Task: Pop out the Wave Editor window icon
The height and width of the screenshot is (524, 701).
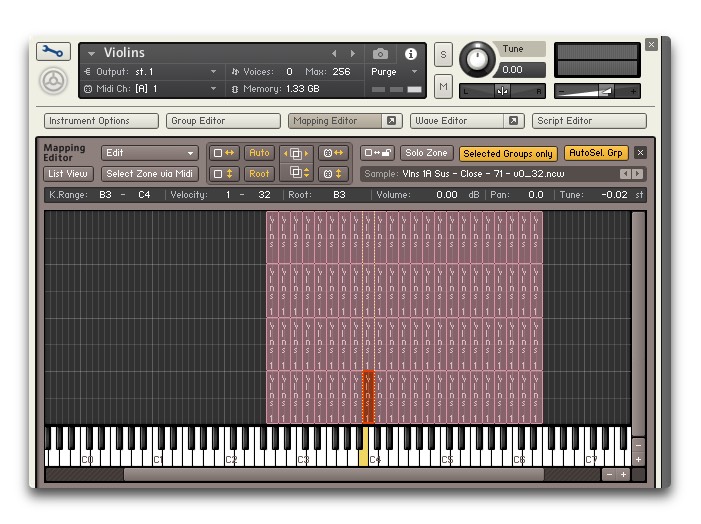Action: pos(513,121)
